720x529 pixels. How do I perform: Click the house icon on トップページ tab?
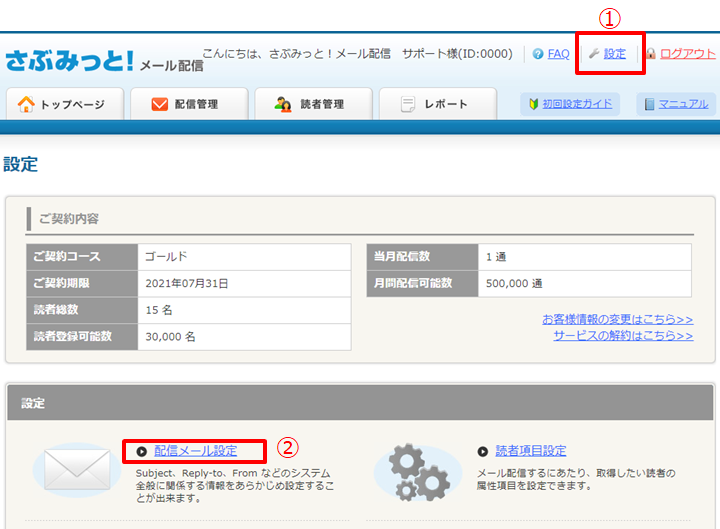click(x=26, y=104)
